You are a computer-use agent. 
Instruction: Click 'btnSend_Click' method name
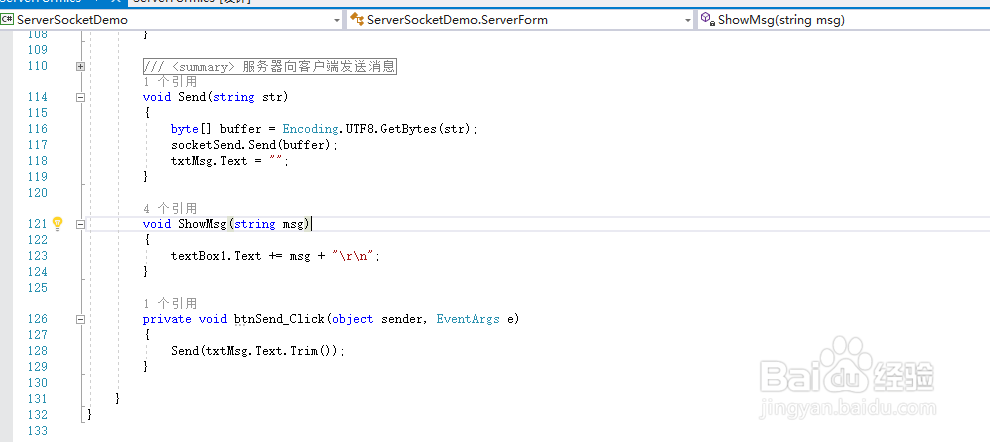(280, 319)
